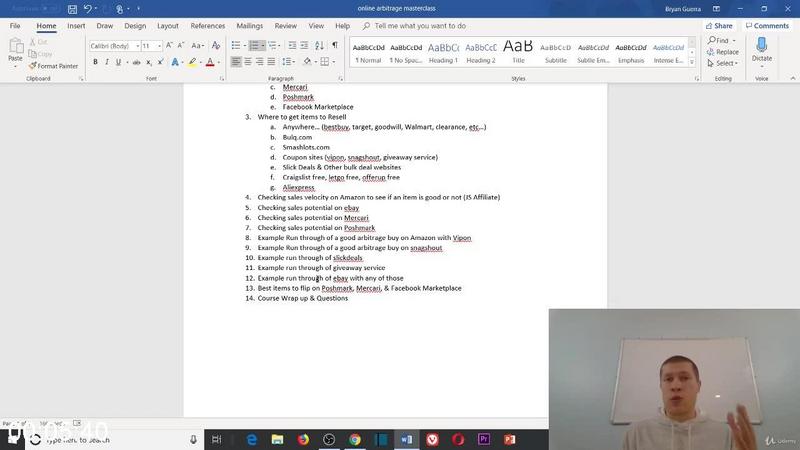Open the Comments button

pos(767,26)
